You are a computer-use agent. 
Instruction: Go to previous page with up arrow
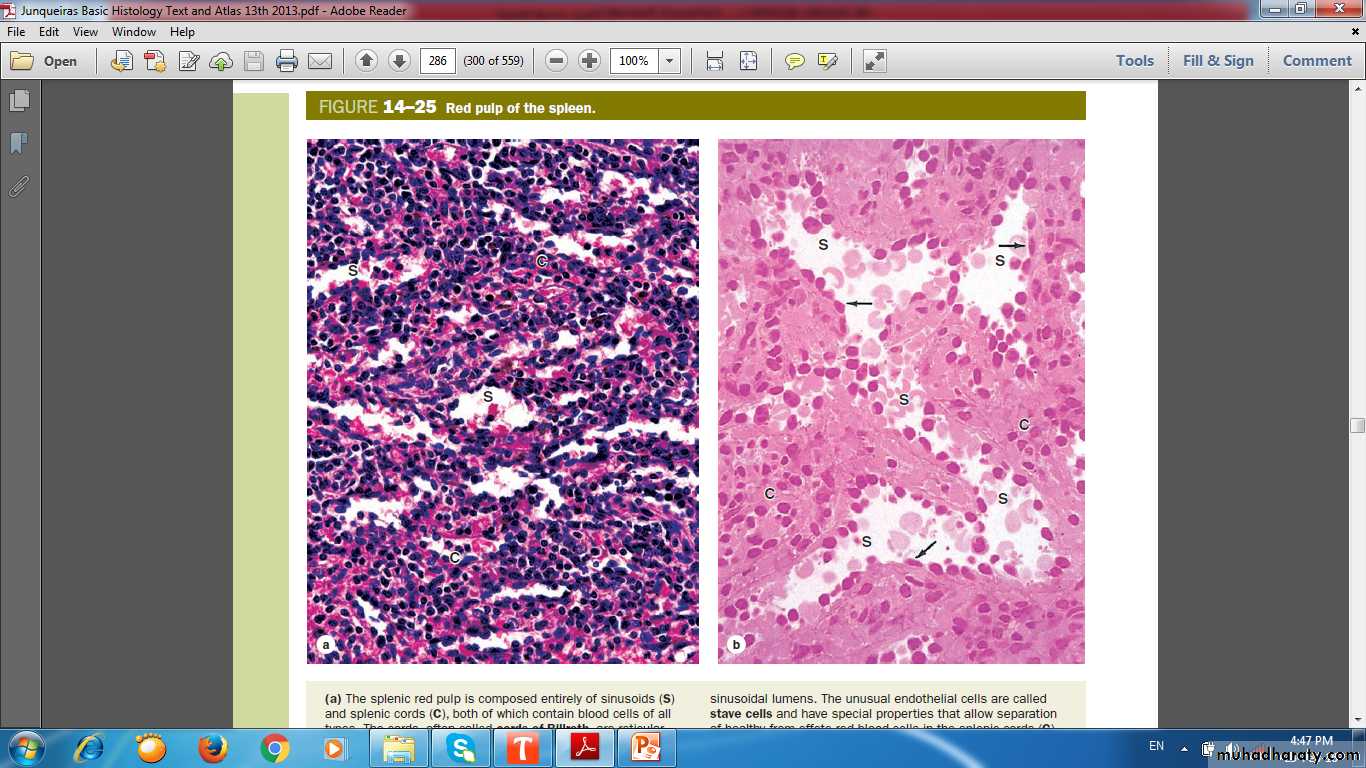coord(367,61)
